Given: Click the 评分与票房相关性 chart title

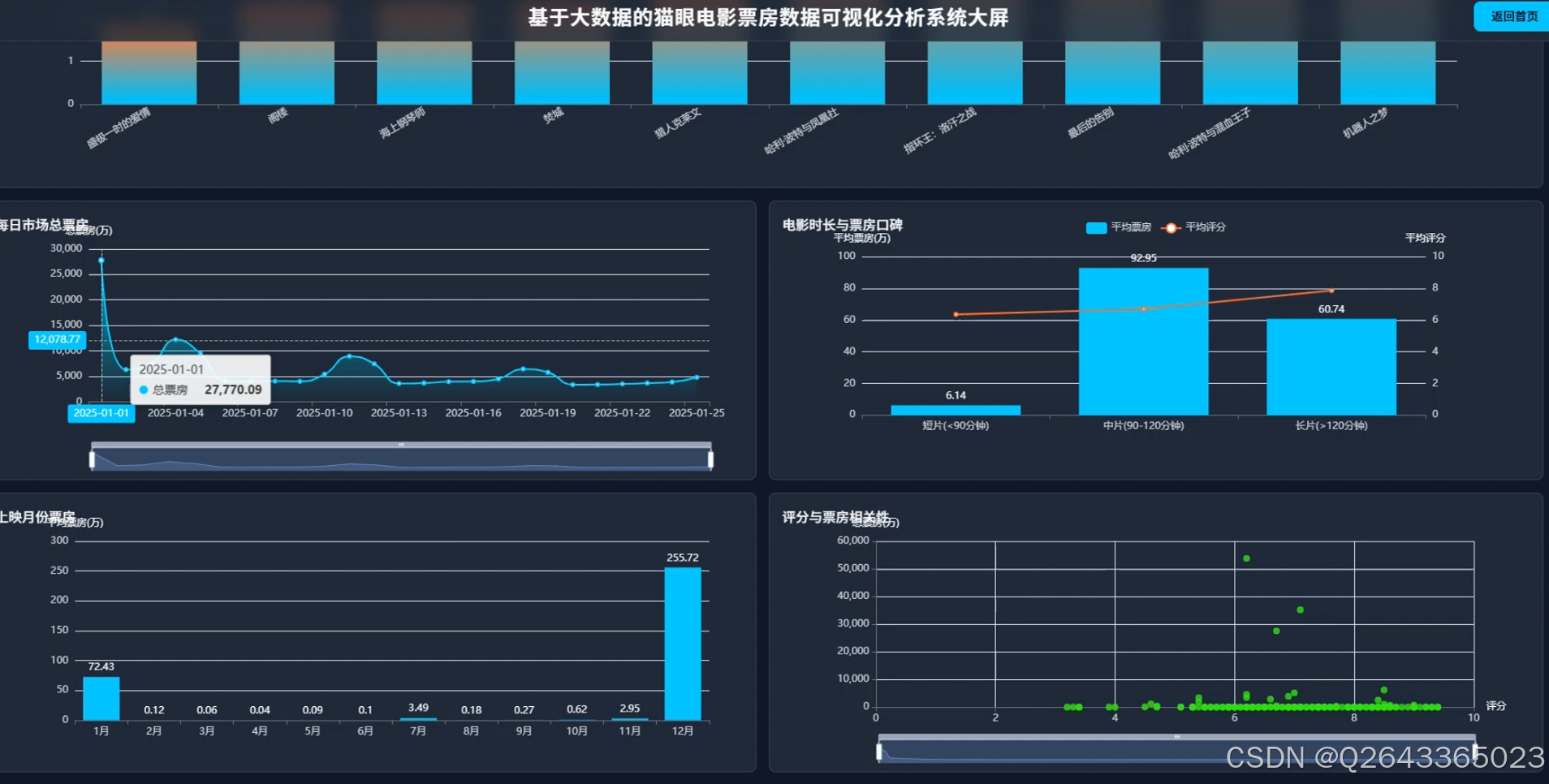Looking at the screenshot, I should [x=835, y=517].
